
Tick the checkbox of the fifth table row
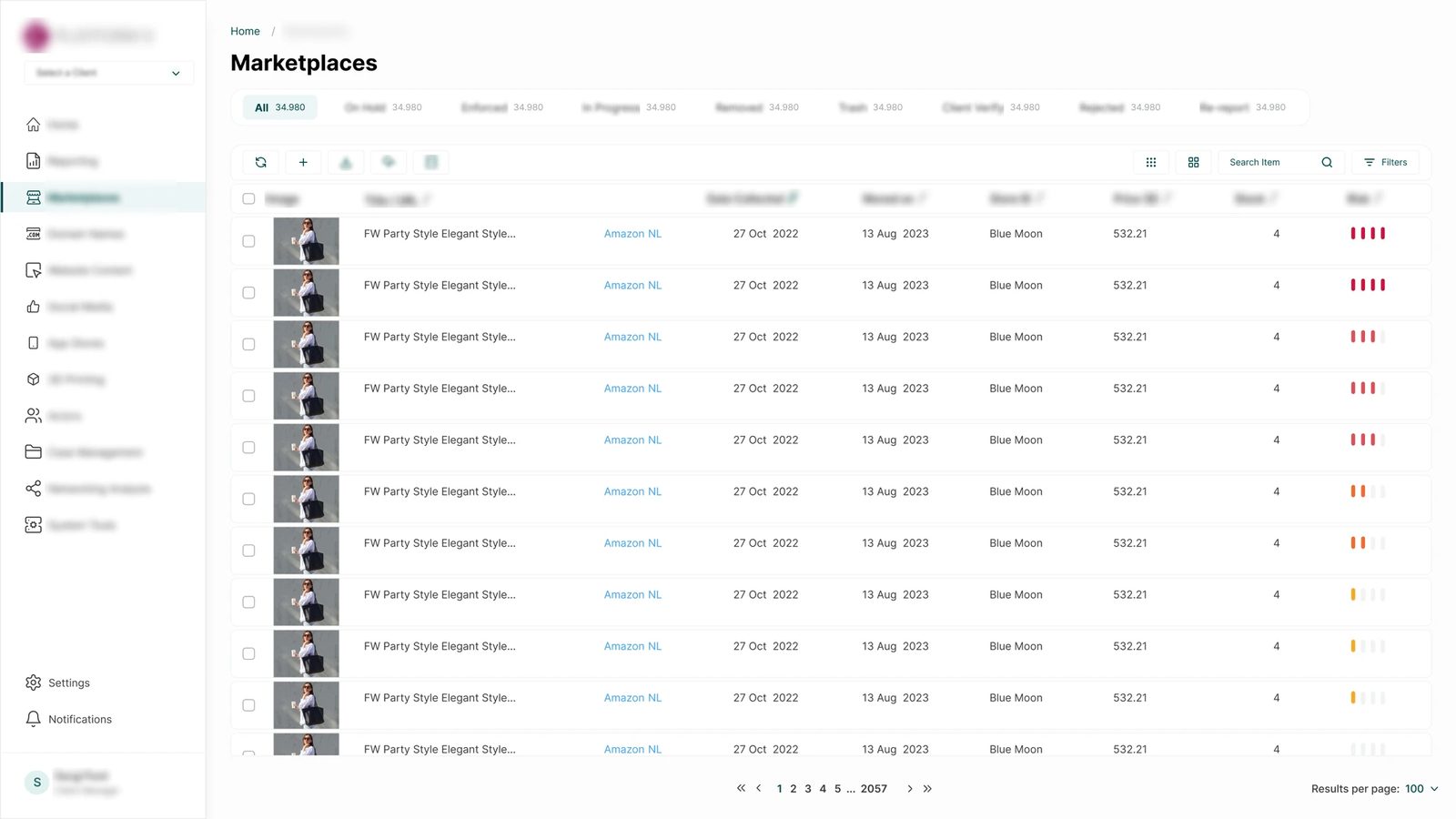click(x=248, y=448)
